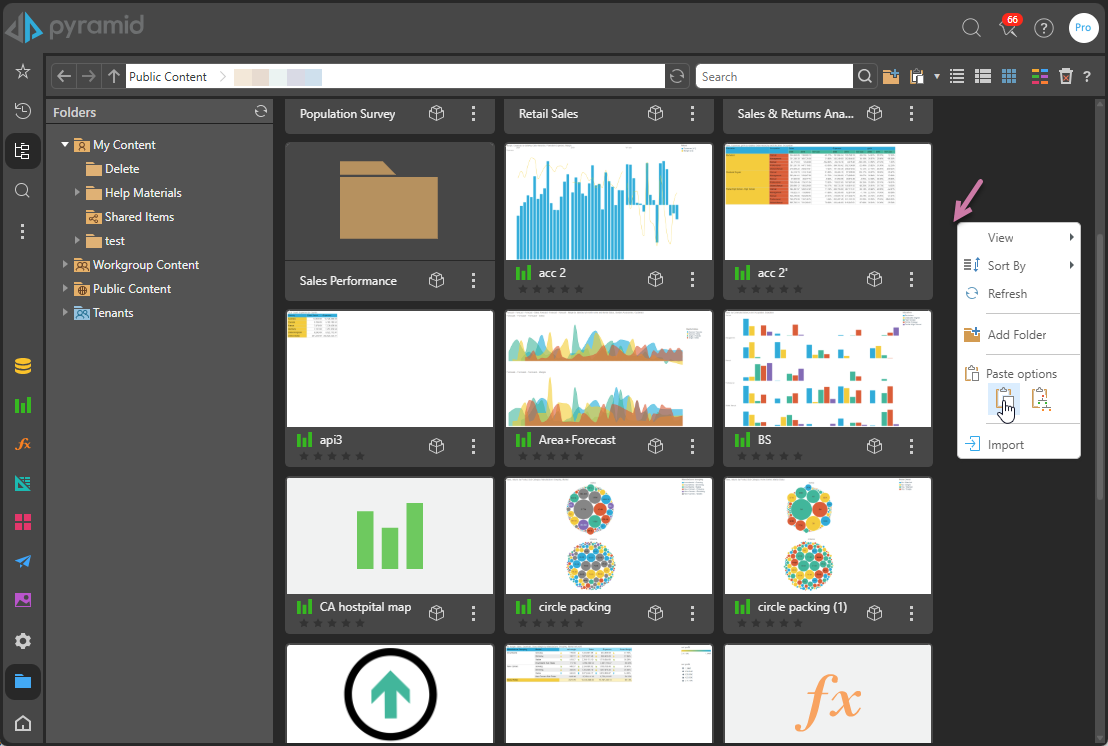
Task: Select Add Folder in the context menu
Action: pos(1016,335)
